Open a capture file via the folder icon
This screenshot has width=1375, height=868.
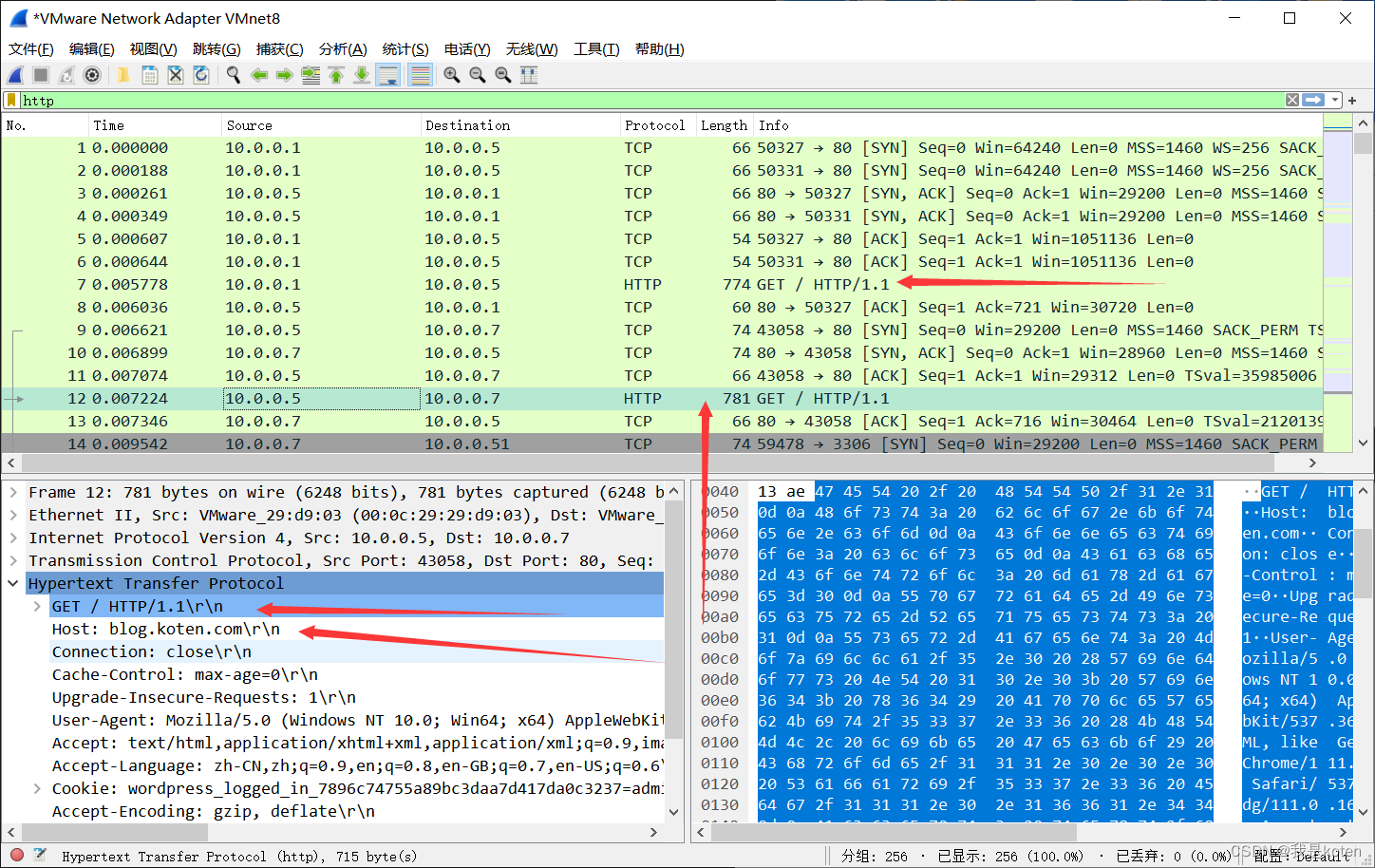[x=123, y=75]
